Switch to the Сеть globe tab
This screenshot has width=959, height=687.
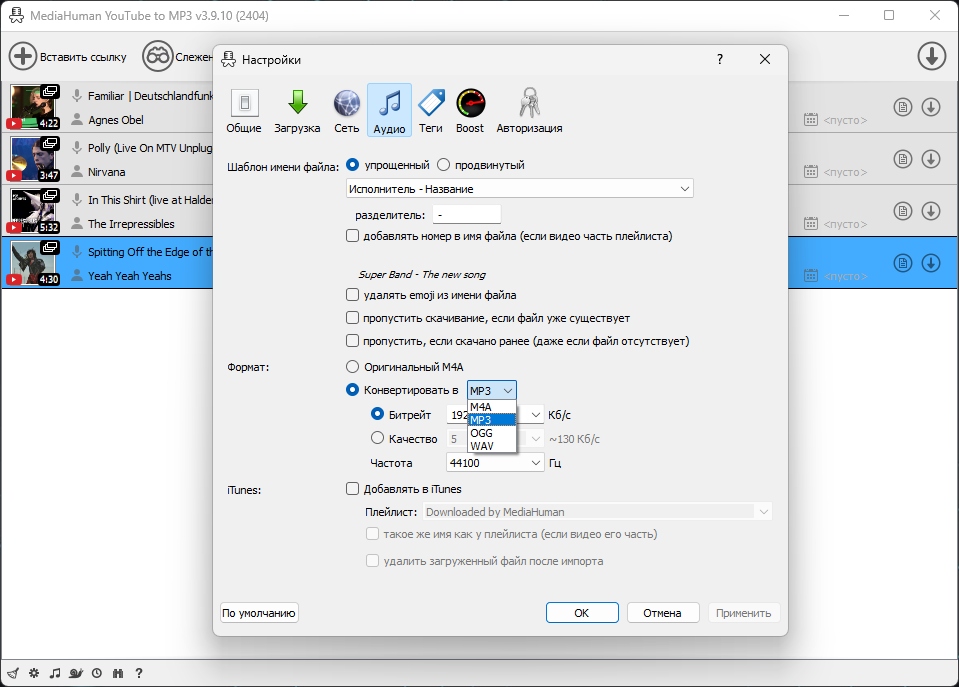346,110
